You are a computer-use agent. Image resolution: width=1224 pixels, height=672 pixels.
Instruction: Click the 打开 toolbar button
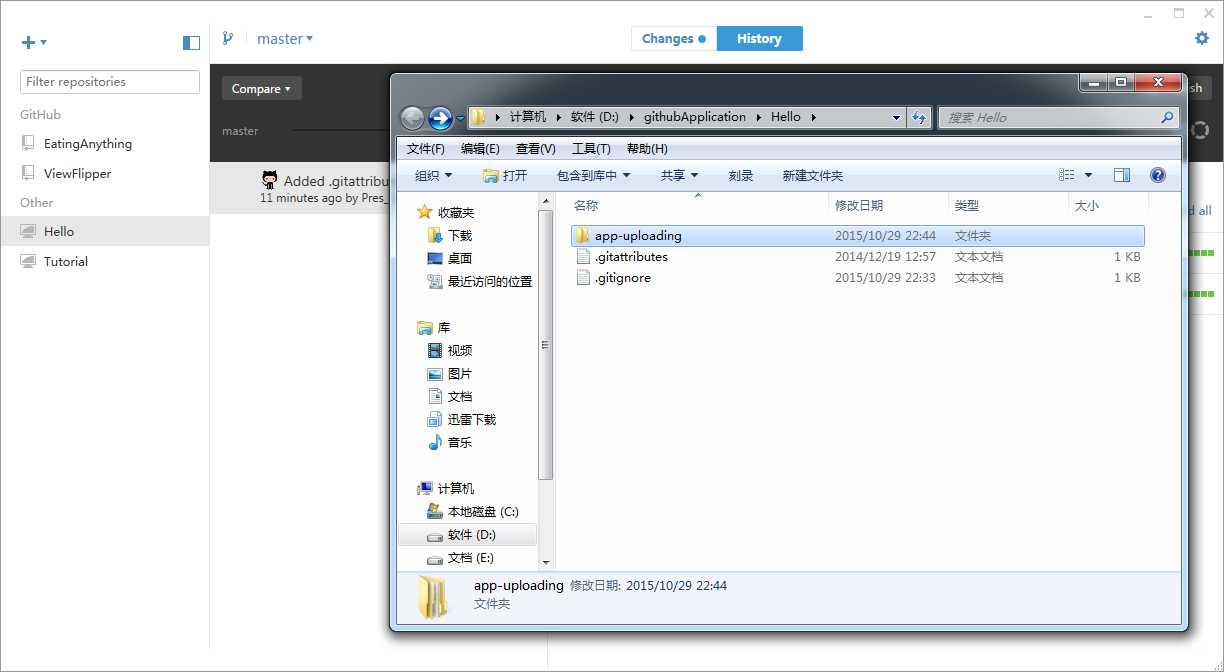click(505, 175)
